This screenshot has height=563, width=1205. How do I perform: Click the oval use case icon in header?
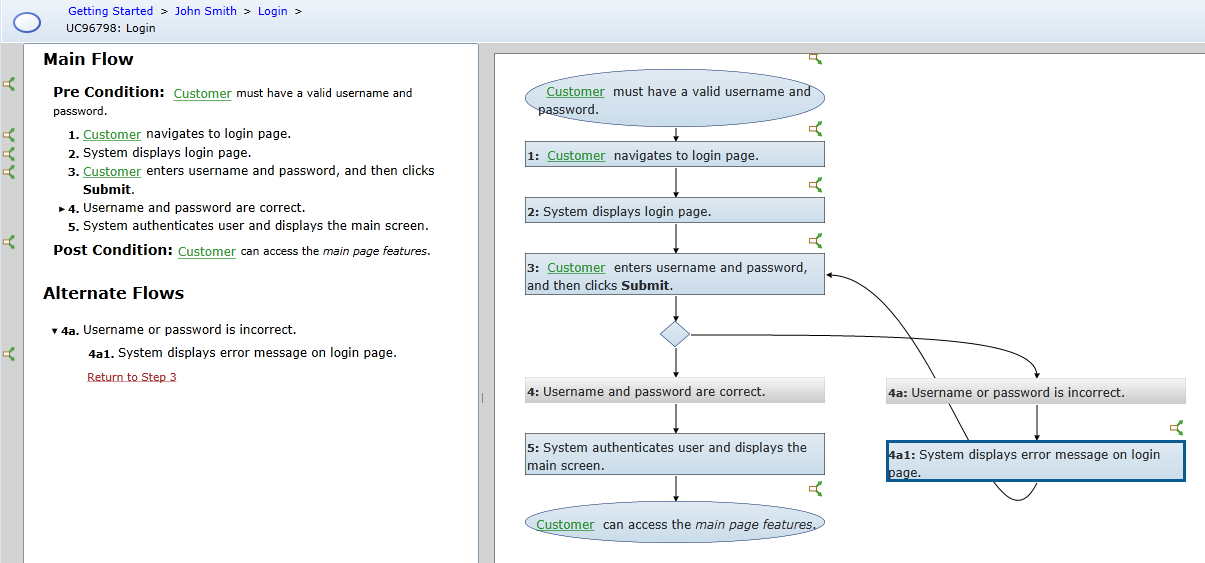pyautogui.click(x=27, y=21)
